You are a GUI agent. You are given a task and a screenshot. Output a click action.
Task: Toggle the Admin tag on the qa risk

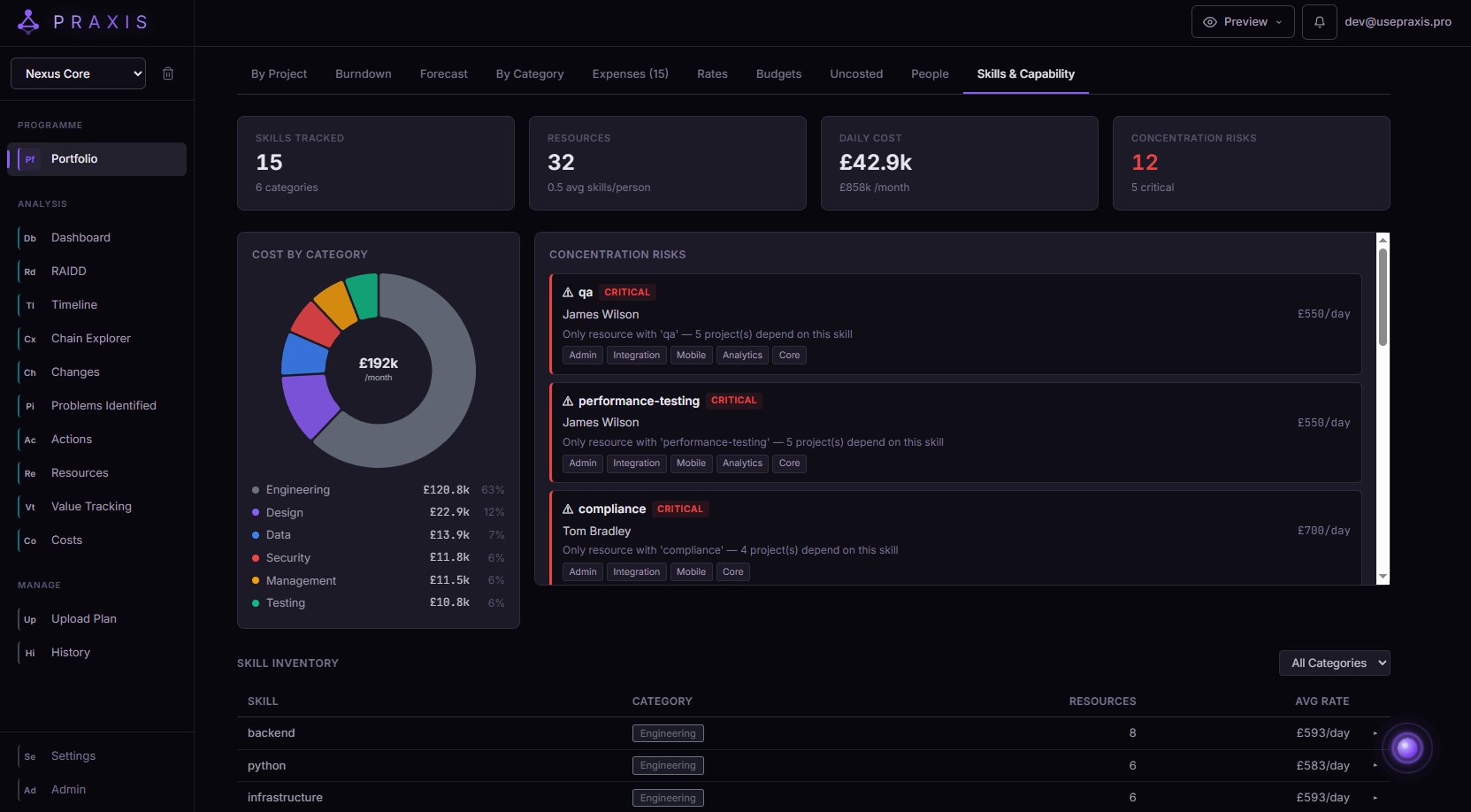(582, 355)
